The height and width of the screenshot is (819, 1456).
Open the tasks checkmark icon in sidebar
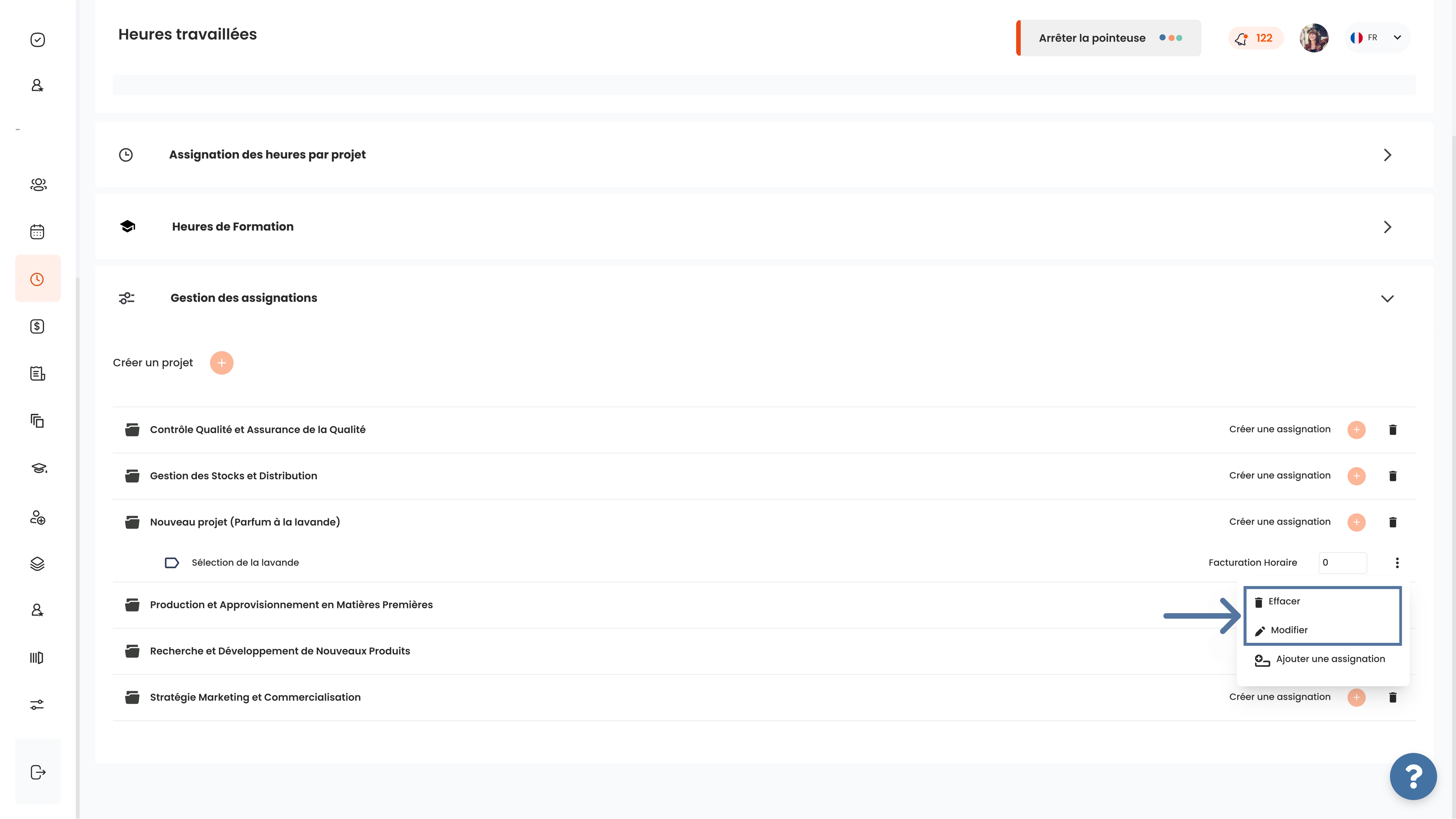[x=37, y=40]
